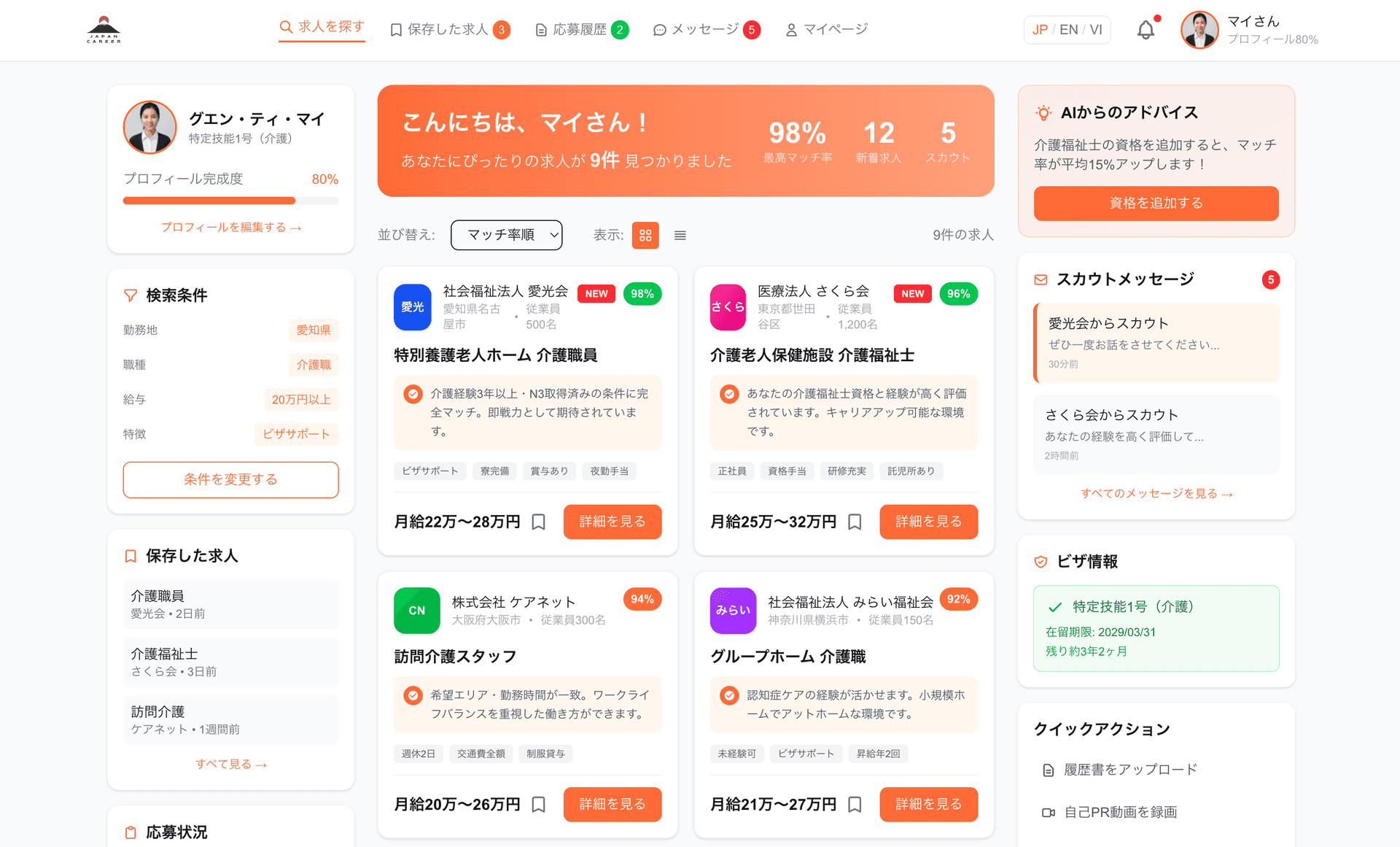Open the notification bell

point(1145,29)
